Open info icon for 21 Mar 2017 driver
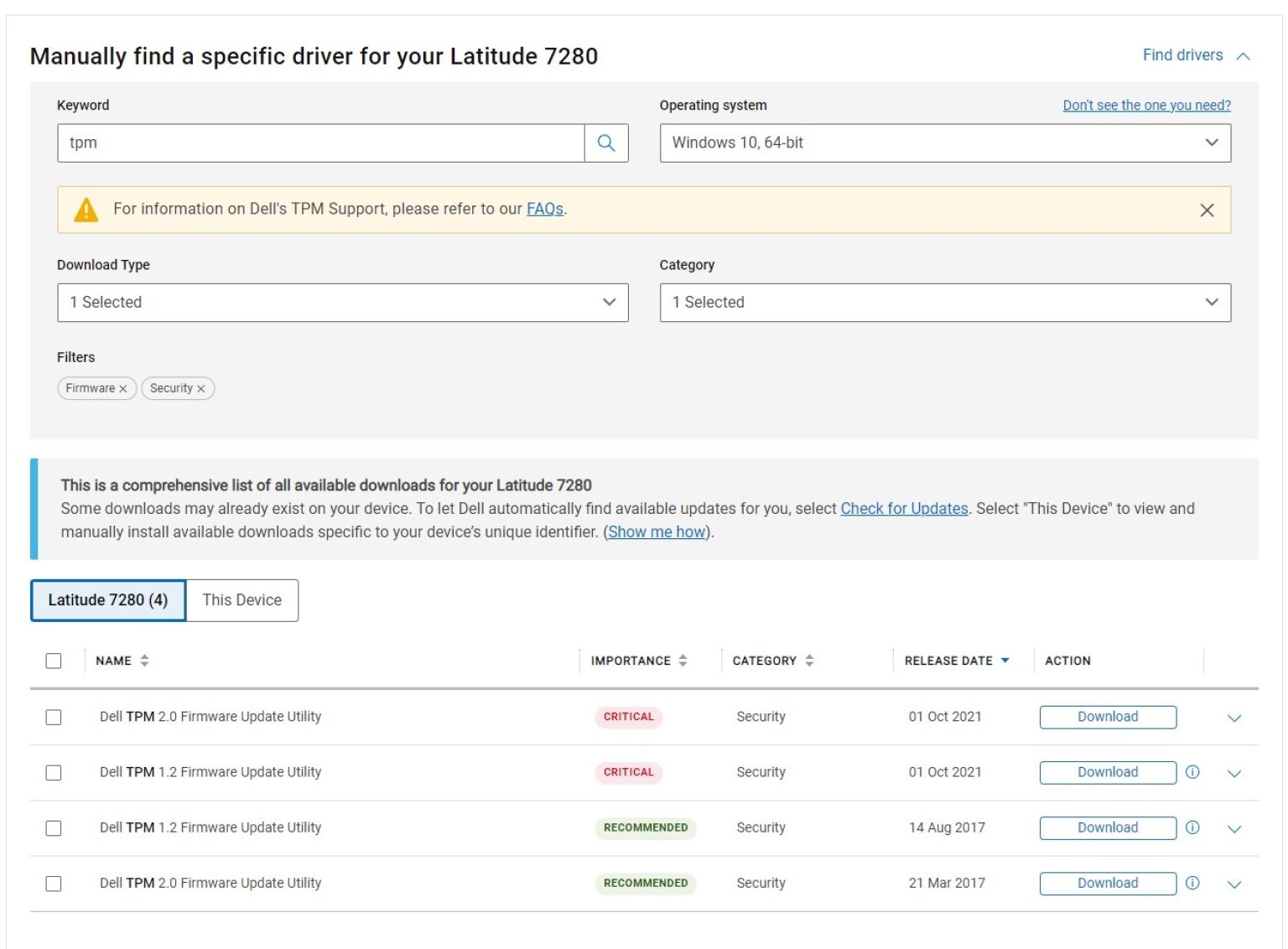Image resolution: width=1288 pixels, height=949 pixels. [x=1192, y=883]
